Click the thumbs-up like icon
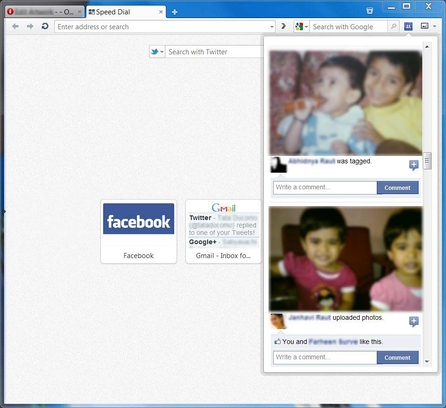 pyautogui.click(x=277, y=341)
